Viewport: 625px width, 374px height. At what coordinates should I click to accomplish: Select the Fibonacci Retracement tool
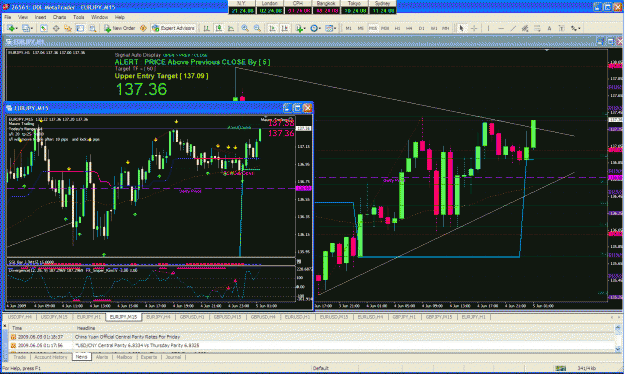[537, 28]
